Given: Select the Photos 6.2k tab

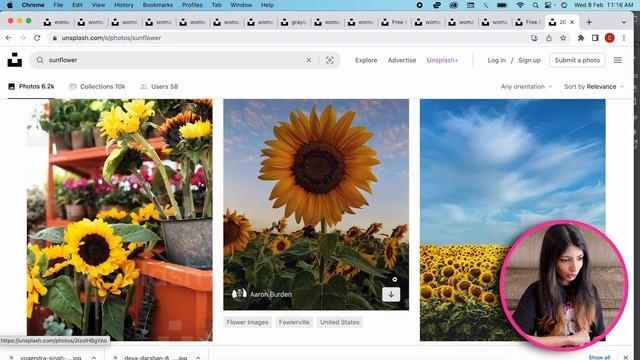Looking at the screenshot, I should [x=31, y=87].
